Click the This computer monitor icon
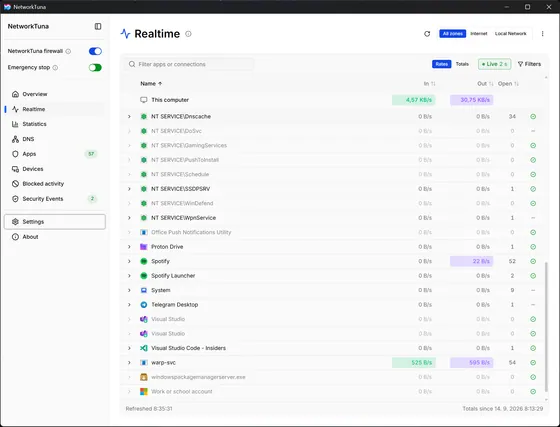The width and height of the screenshot is (560, 427). click(144, 100)
